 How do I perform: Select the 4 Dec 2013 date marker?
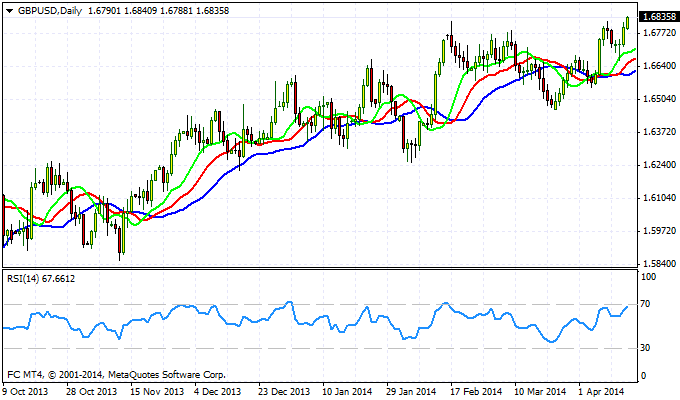coord(217,392)
